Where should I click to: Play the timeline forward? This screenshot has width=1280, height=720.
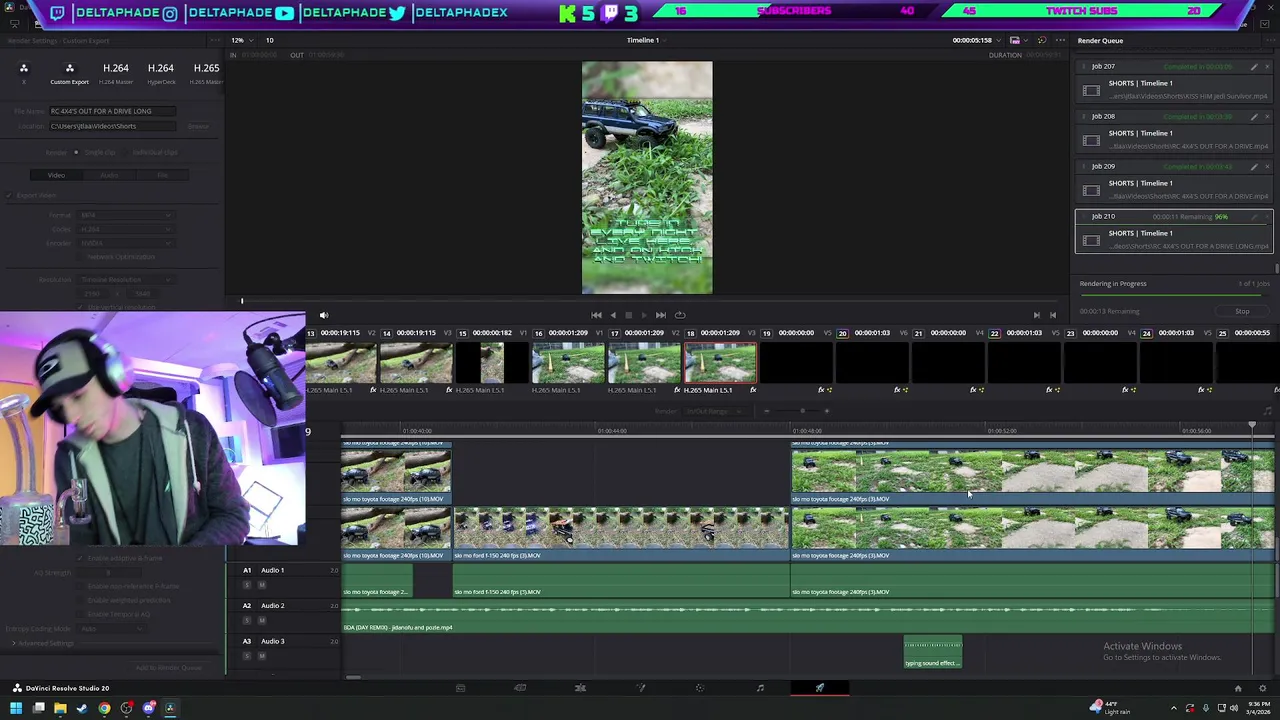pyautogui.click(x=644, y=315)
